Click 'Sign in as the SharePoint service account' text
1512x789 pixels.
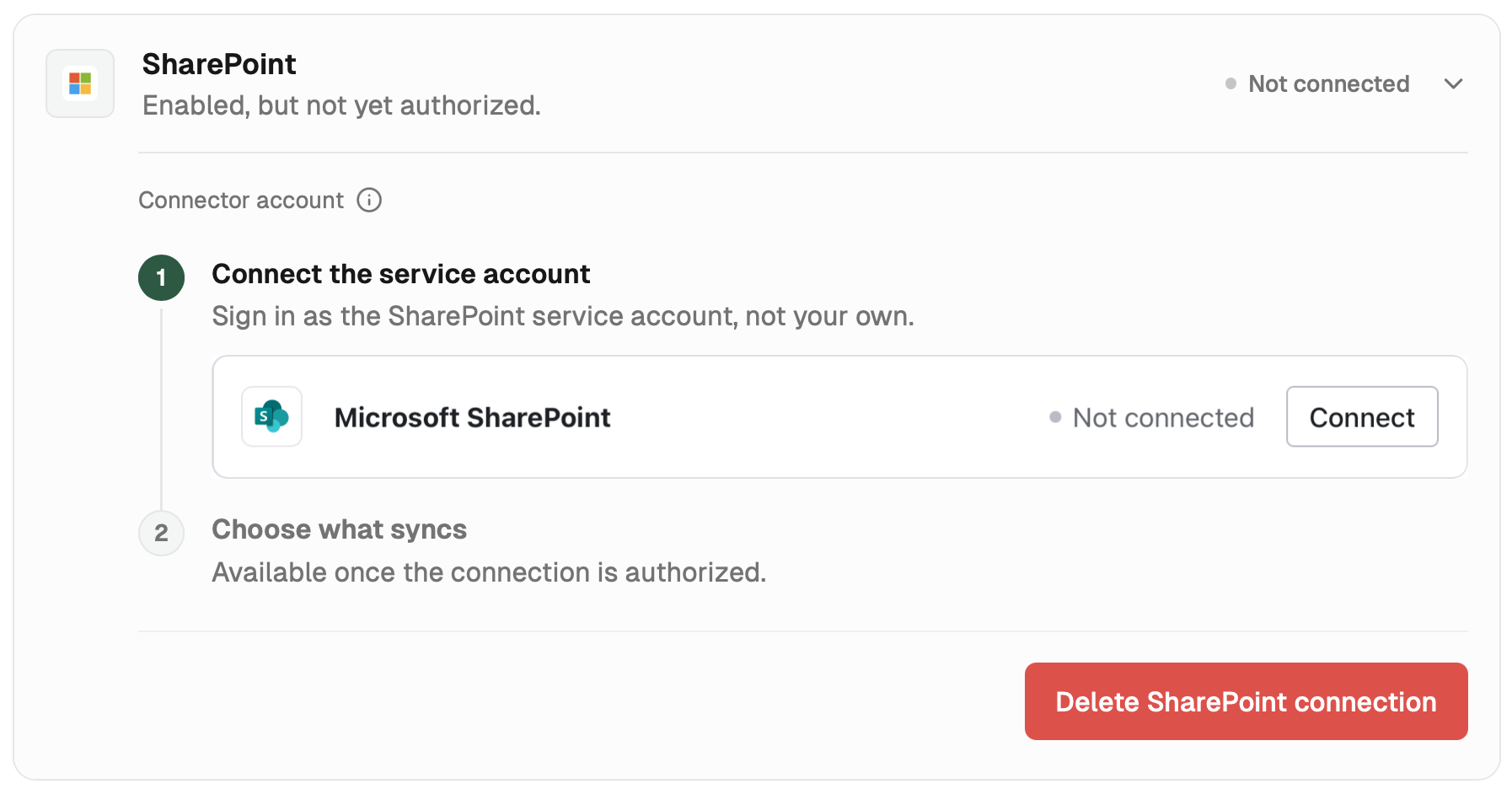click(563, 316)
